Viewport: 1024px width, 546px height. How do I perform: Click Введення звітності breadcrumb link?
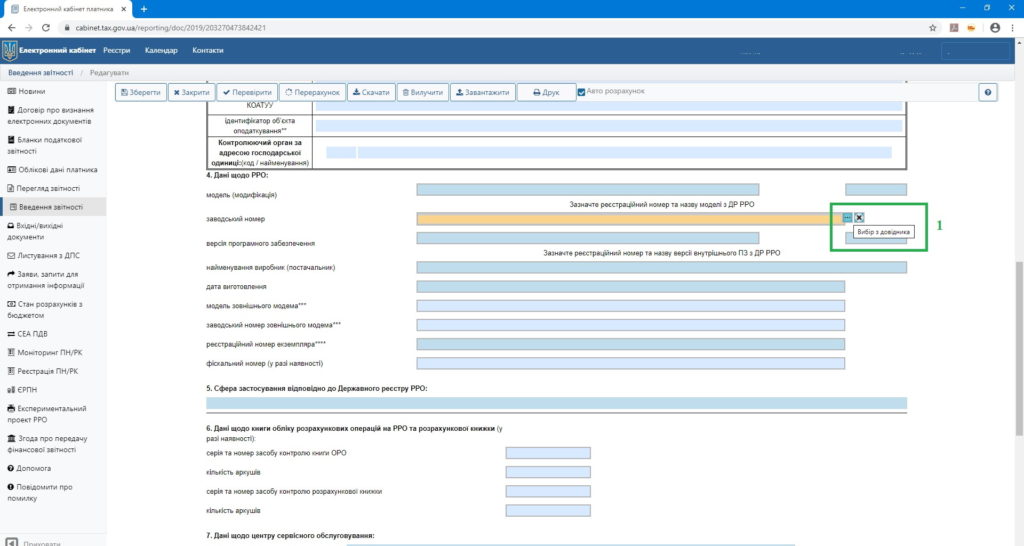coord(41,73)
